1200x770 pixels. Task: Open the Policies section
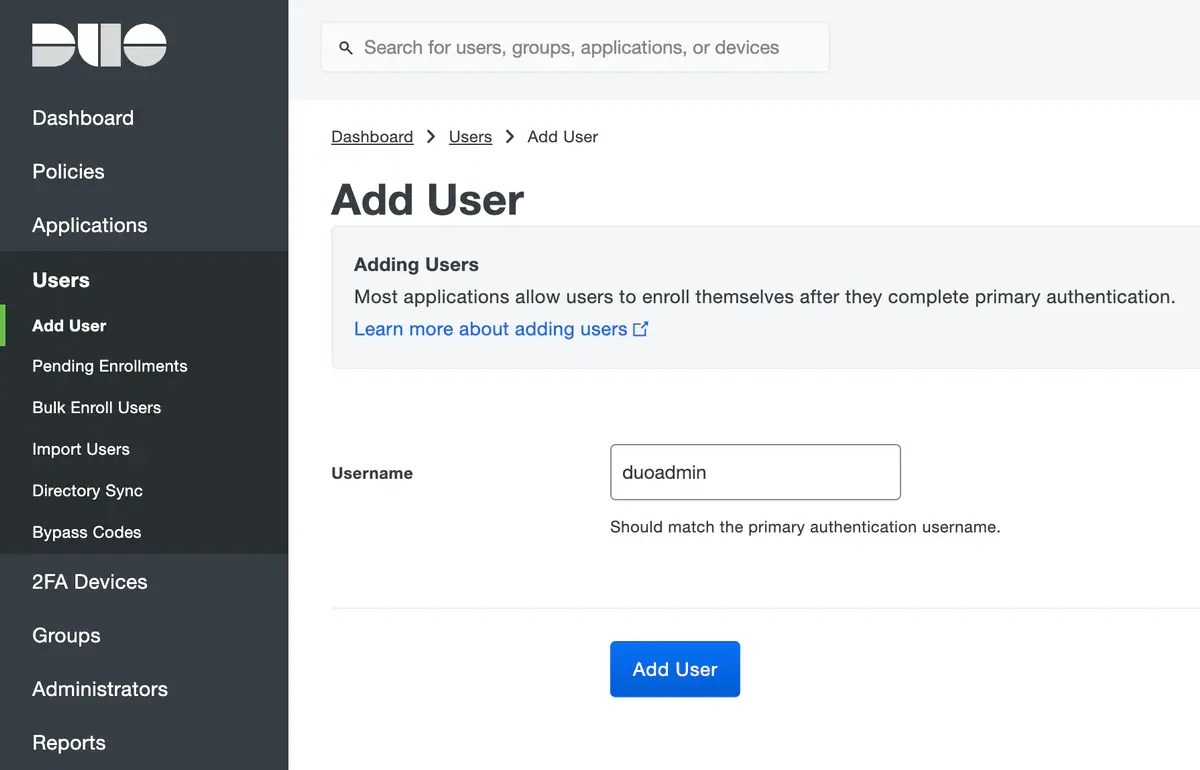[x=68, y=171]
